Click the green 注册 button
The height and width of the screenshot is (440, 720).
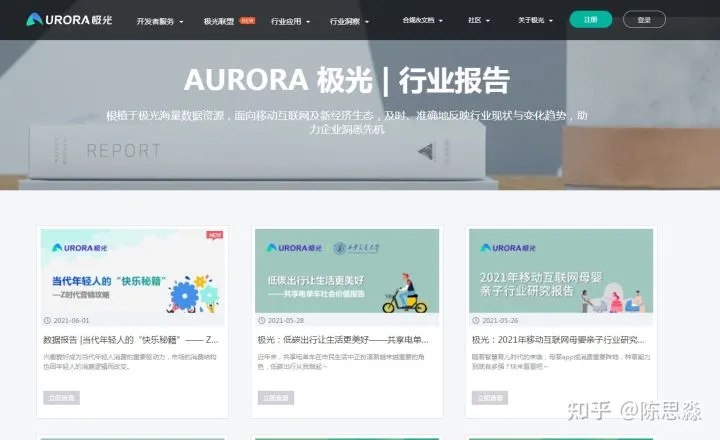[x=591, y=19]
